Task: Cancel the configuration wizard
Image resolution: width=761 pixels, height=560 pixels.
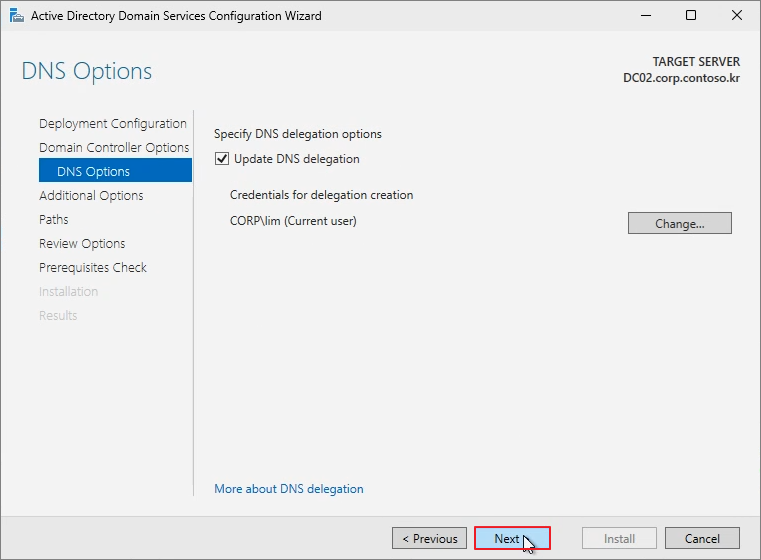Action: point(702,538)
